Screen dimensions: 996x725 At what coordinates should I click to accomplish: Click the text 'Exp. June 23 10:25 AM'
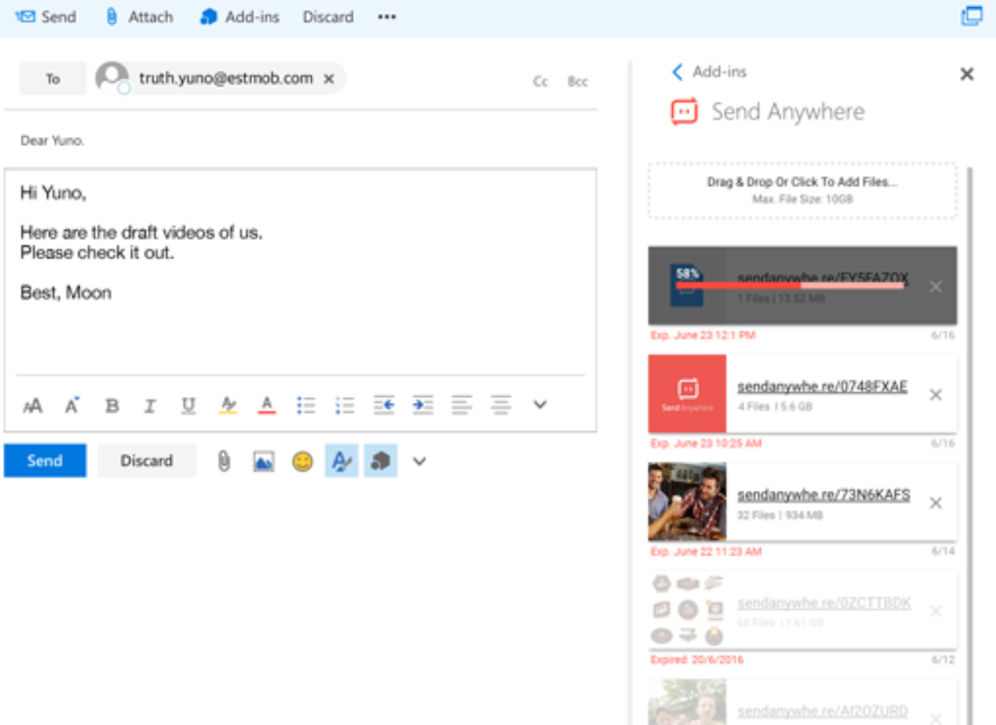[x=706, y=444]
